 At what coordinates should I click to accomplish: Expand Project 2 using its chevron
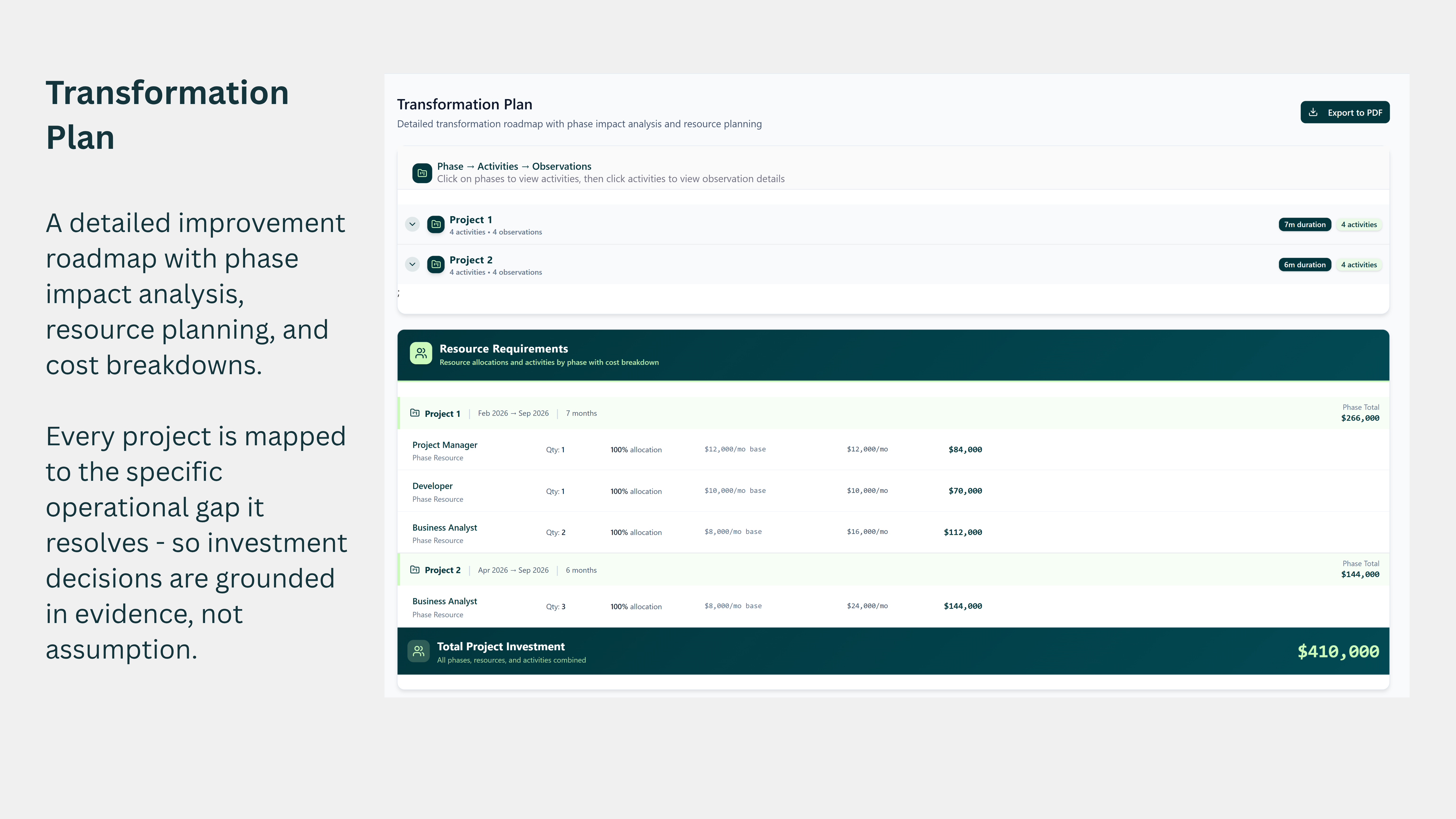pos(413,264)
